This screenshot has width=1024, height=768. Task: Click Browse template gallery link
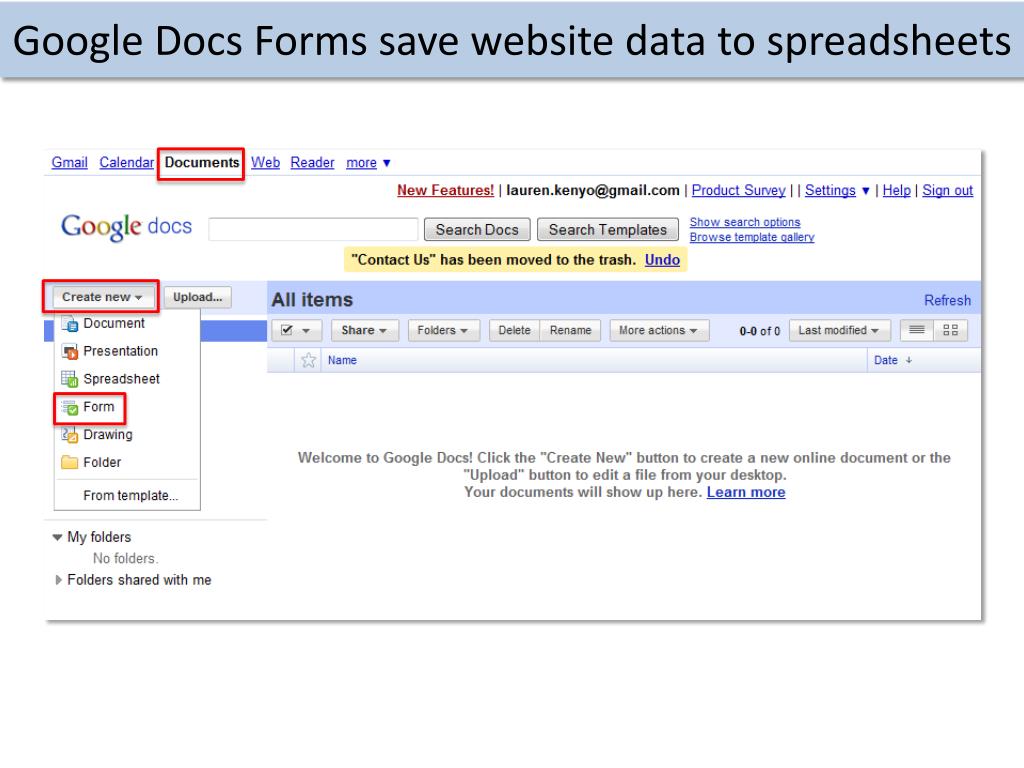(x=752, y=237)
